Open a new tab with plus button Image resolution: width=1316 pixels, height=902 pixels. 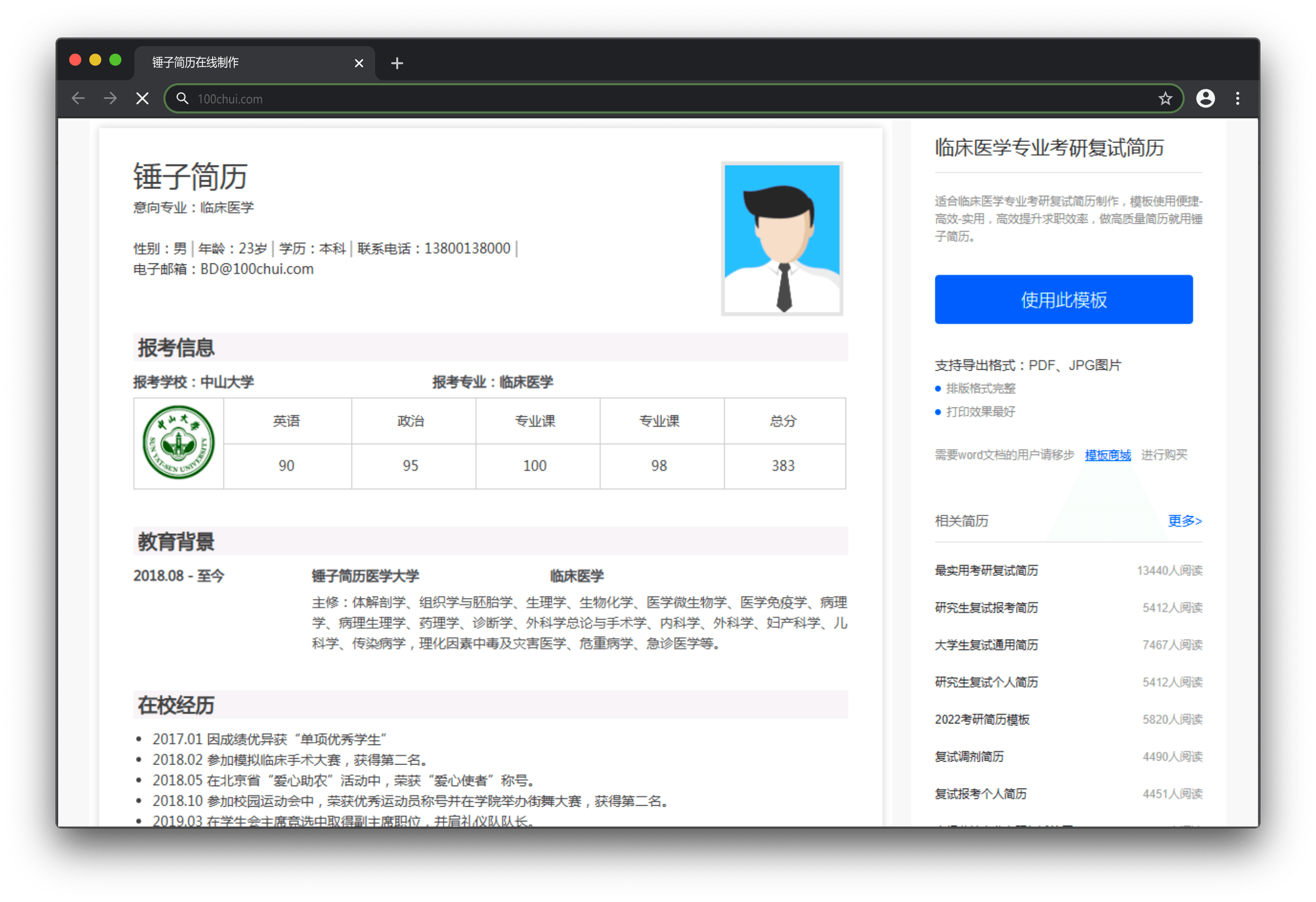click(x=397, y=63)
